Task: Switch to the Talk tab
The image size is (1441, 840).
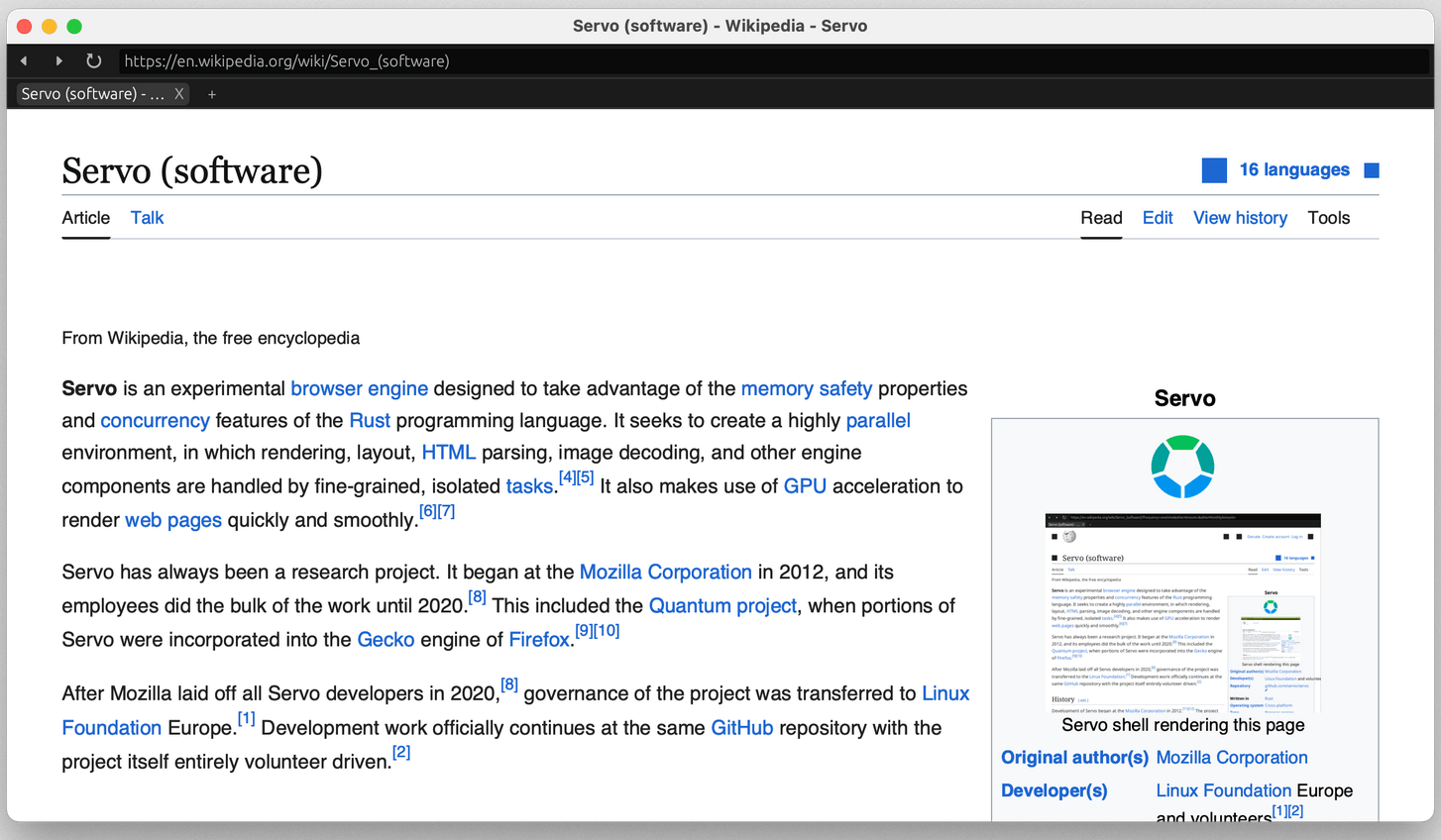Action: pyautogui.click(x=147, y=218)
